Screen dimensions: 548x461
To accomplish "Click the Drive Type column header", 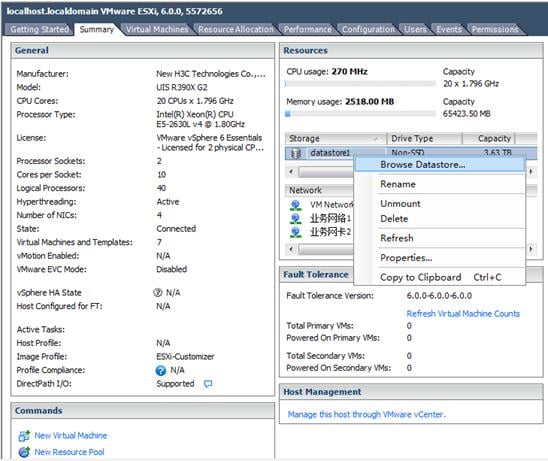I will (x=424, y=139).
